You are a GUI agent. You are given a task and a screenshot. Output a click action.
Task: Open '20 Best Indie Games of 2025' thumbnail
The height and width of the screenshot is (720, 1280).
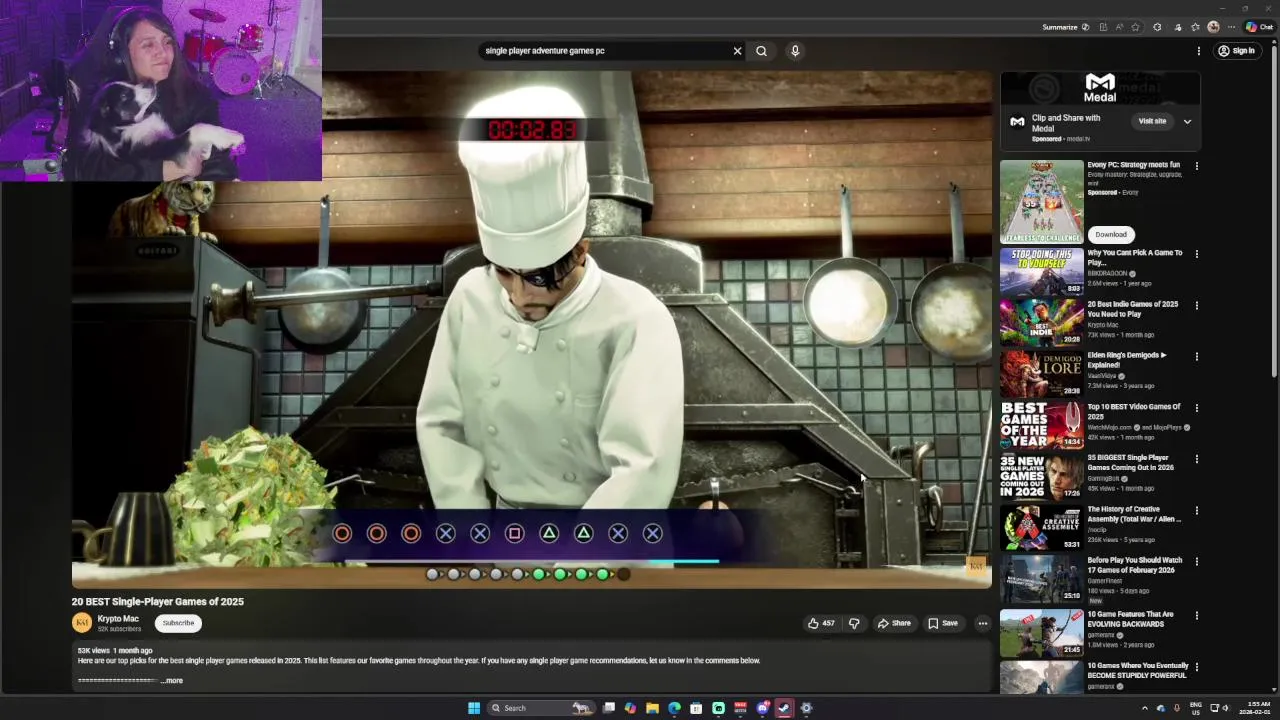pyautogui.click(x=1041, y=322)
